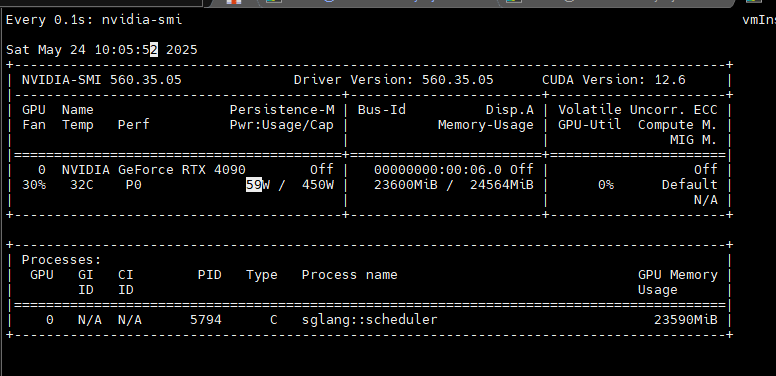Click the 'MIG M.' column label

[694, 140]
